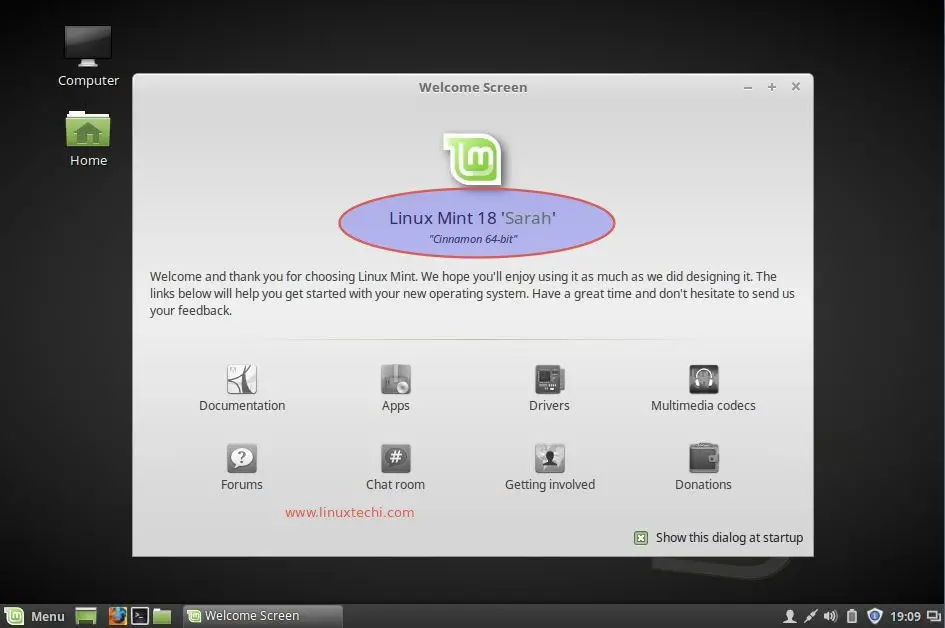
Task: Minimize the Welcome Screen window
Action: click(748, 87)
